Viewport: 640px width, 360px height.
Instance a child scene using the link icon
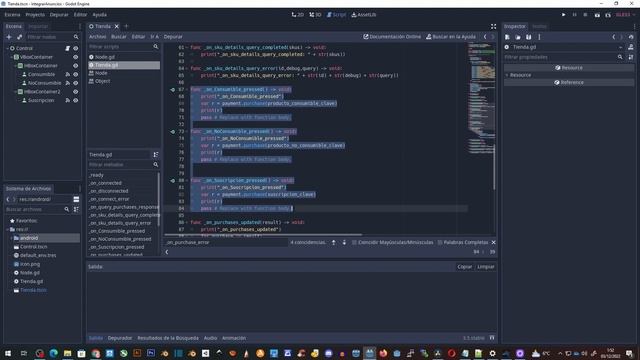pos(19,37)
